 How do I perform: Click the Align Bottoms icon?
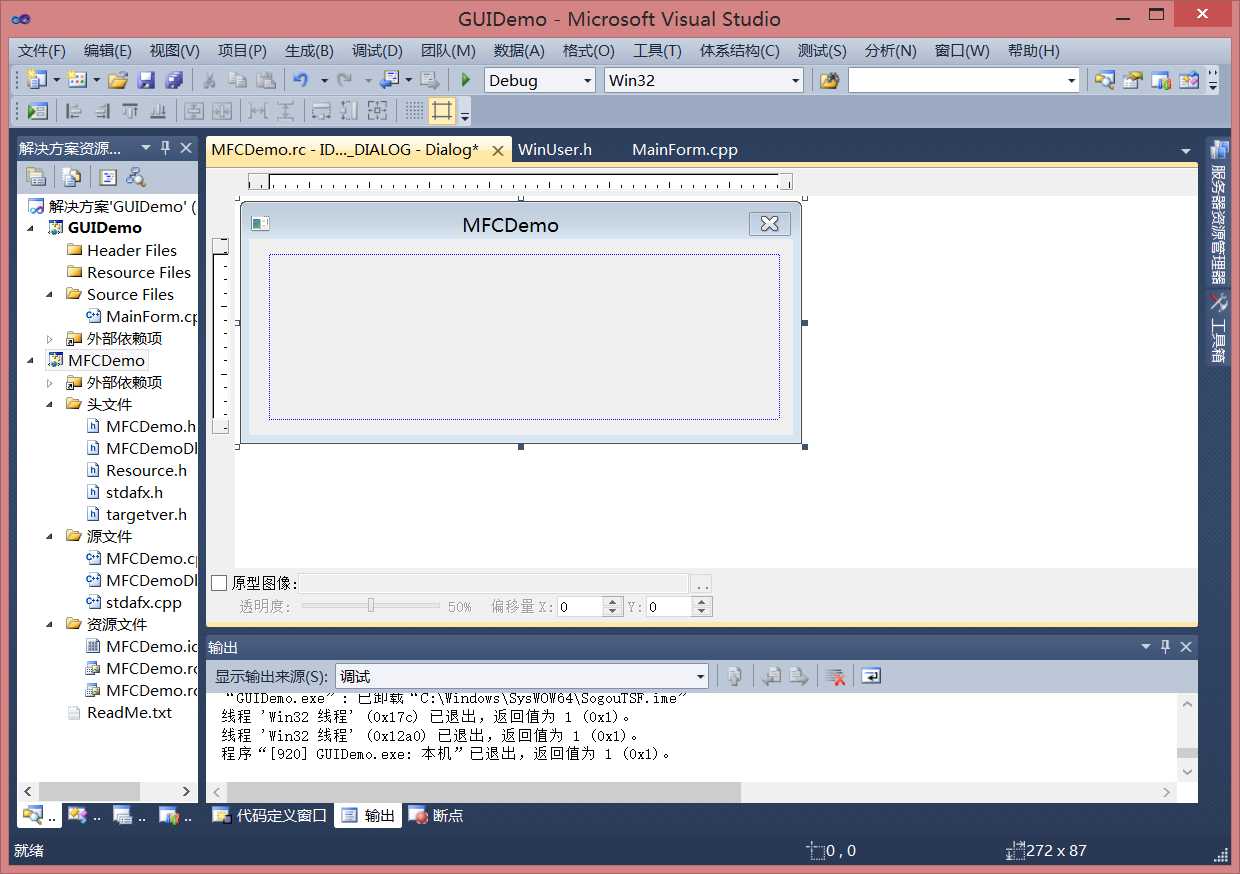point(158,111)
